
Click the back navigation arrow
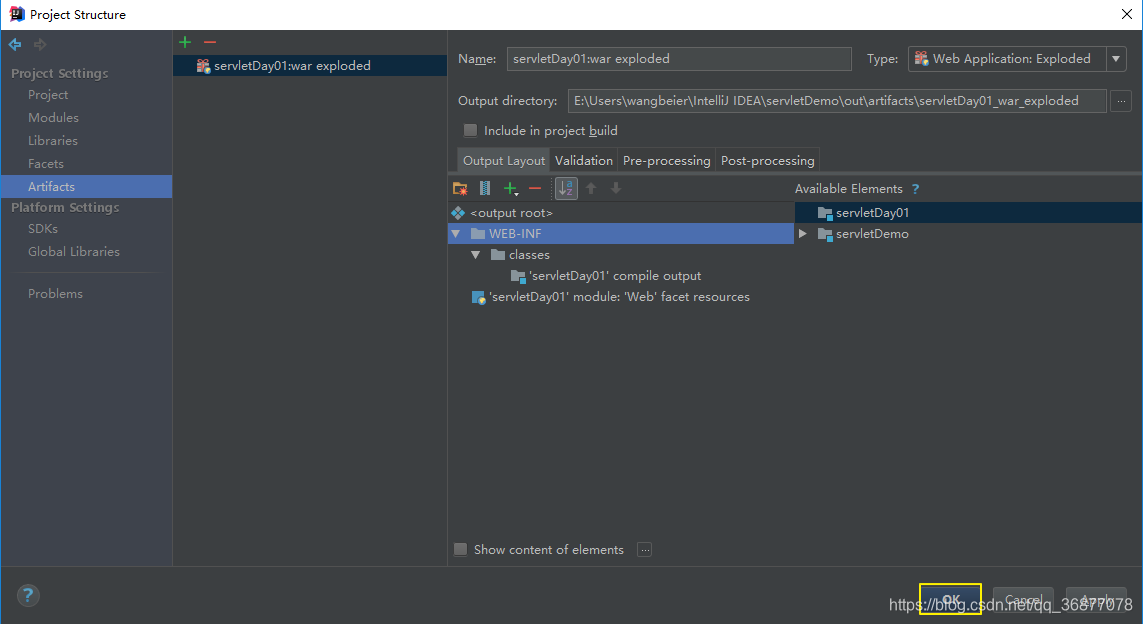click(x=15, y=44)
